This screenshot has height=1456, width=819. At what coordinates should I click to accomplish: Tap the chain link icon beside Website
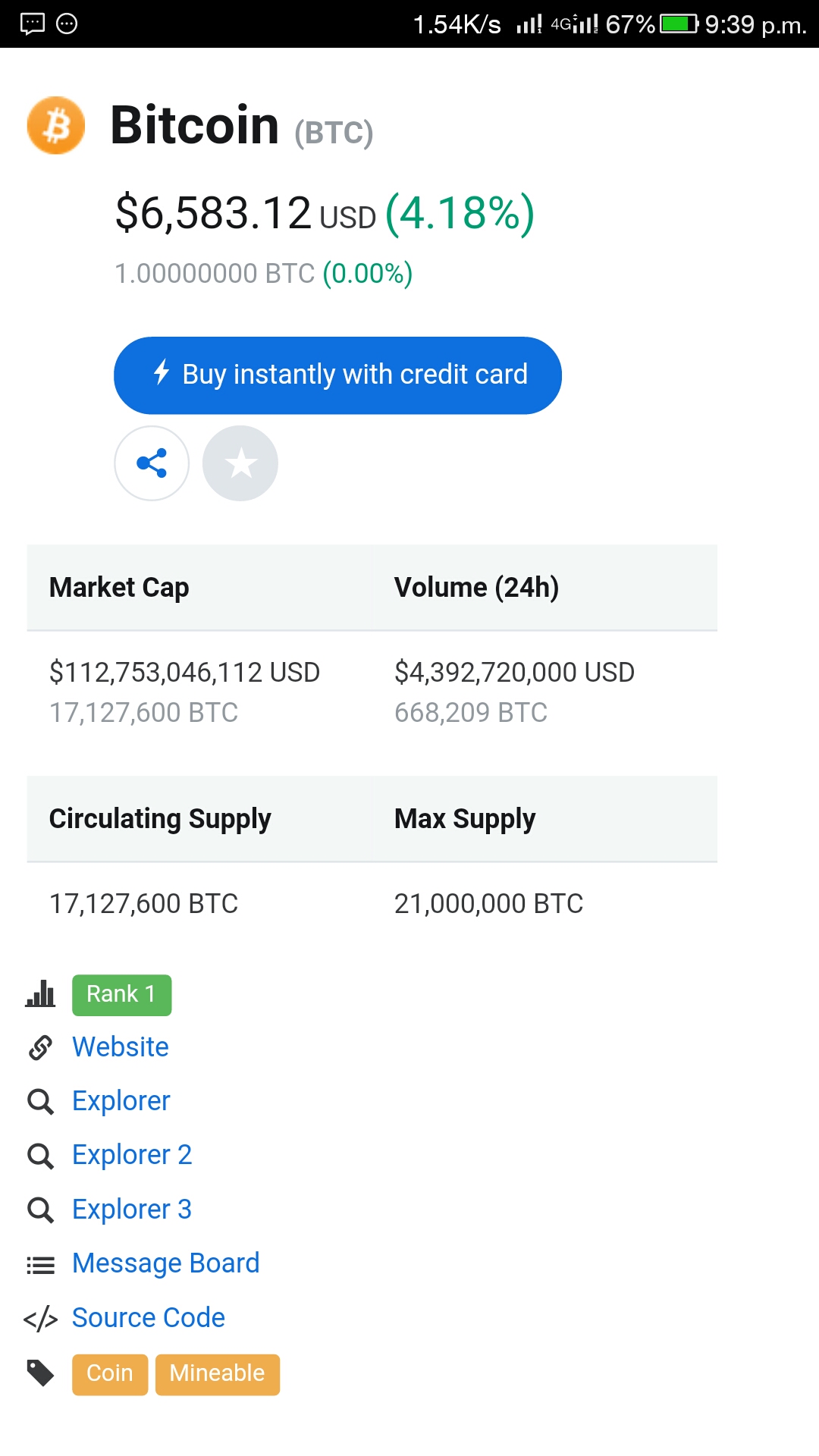tap(40, 1047)
